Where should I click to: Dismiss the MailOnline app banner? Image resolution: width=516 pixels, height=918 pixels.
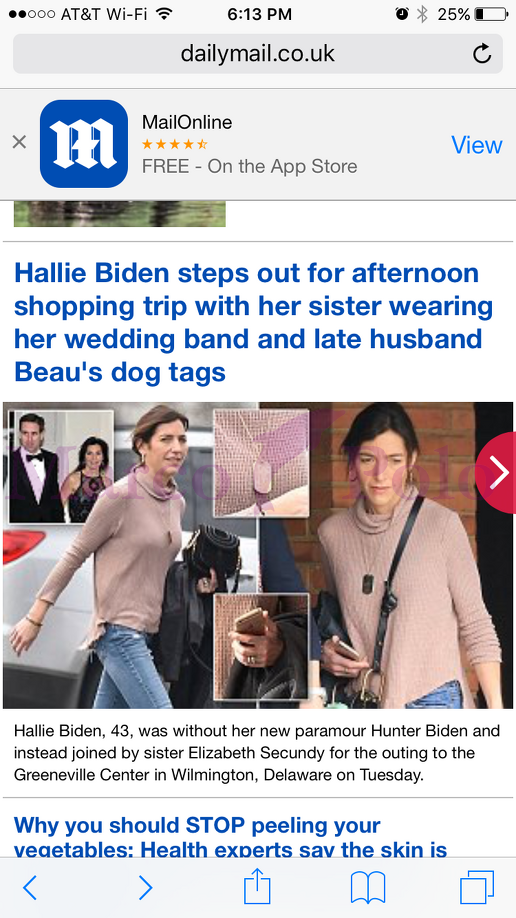[19, 142]
